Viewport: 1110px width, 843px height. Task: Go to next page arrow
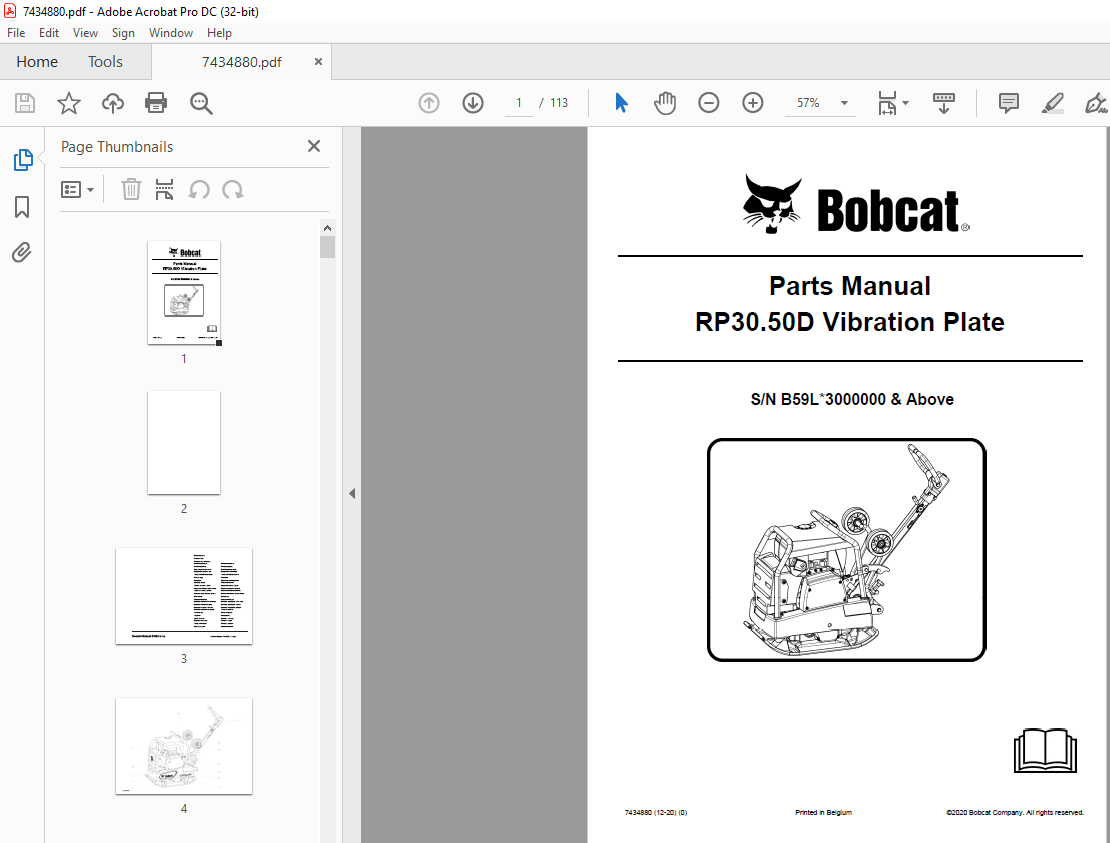click(473, 103)
